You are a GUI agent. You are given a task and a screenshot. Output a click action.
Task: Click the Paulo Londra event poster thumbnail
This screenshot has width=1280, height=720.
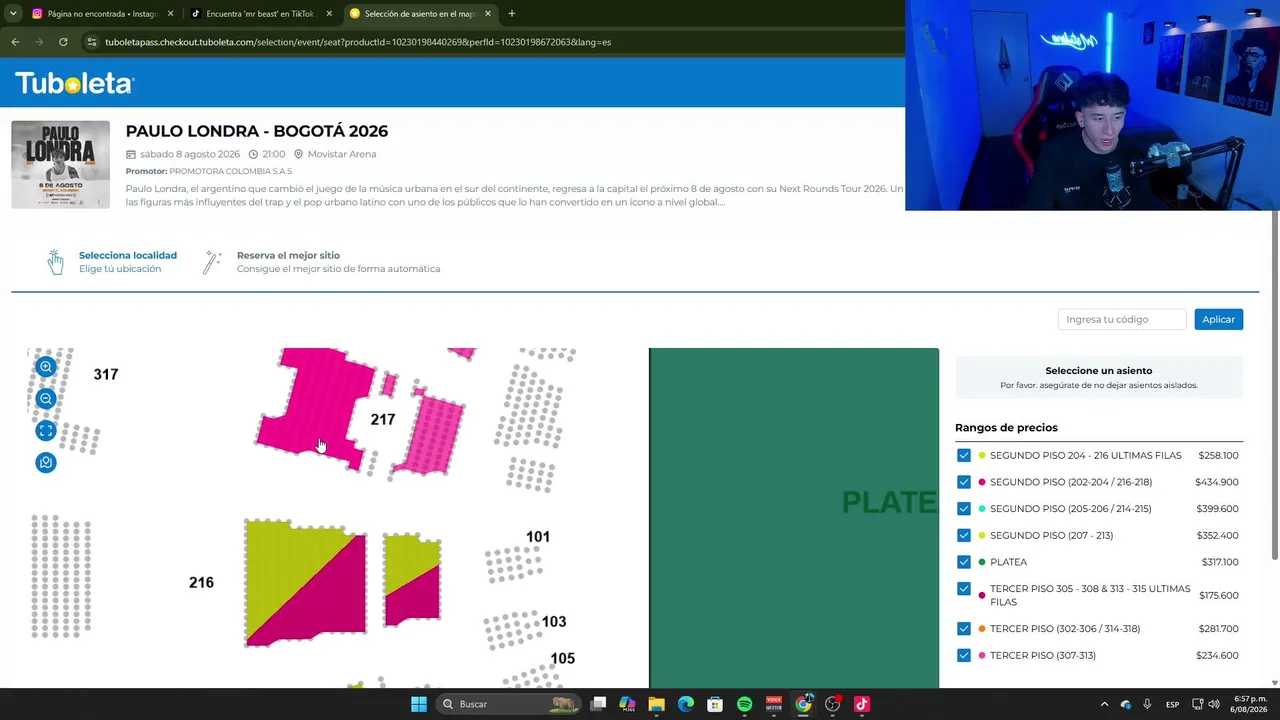click(x=60, y=165)
